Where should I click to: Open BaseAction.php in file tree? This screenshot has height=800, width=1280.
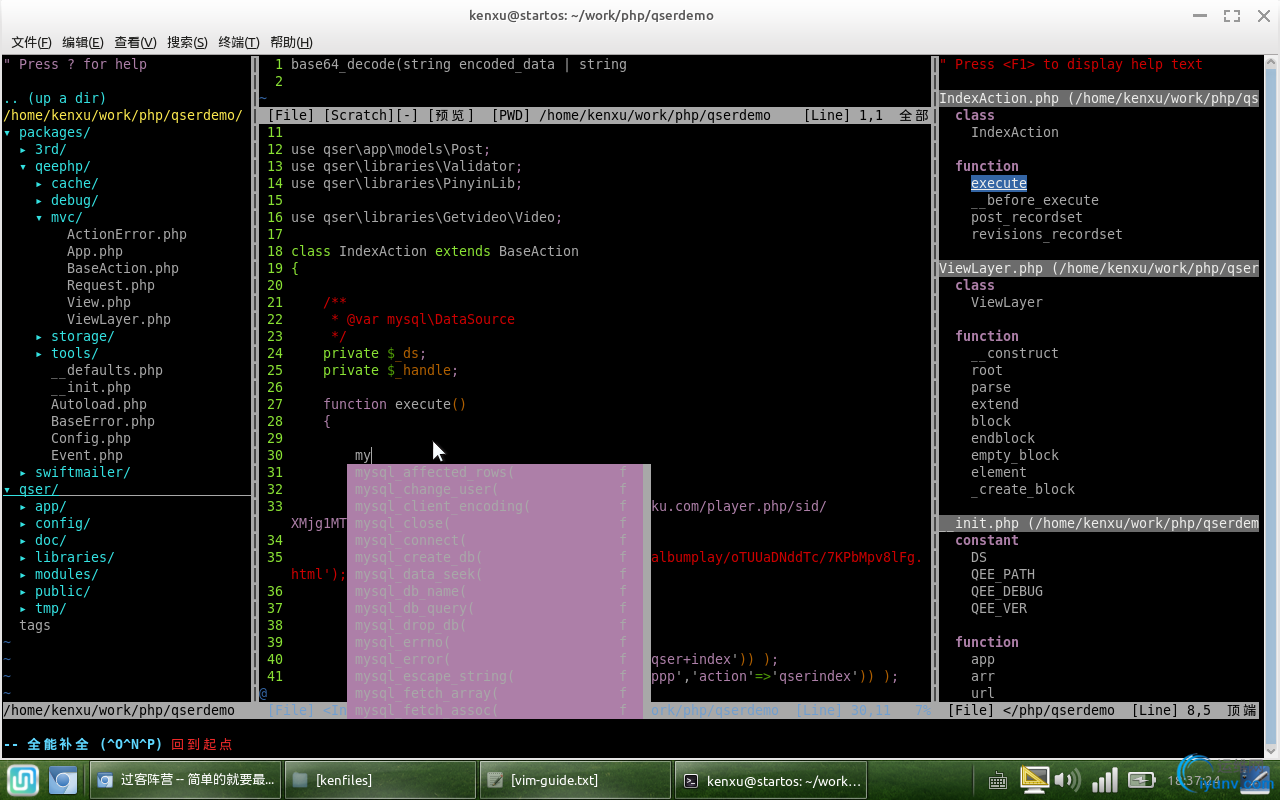pyautogui.click(x=123, y=268)
